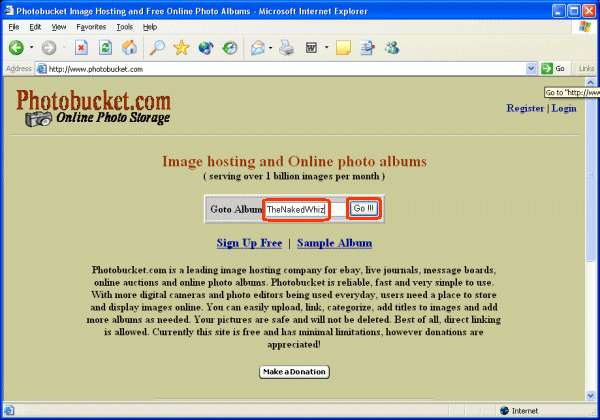The height and width of the screenshot is (420, 600).
Task: Open the Messenger people icon
Action: point(392,48)
